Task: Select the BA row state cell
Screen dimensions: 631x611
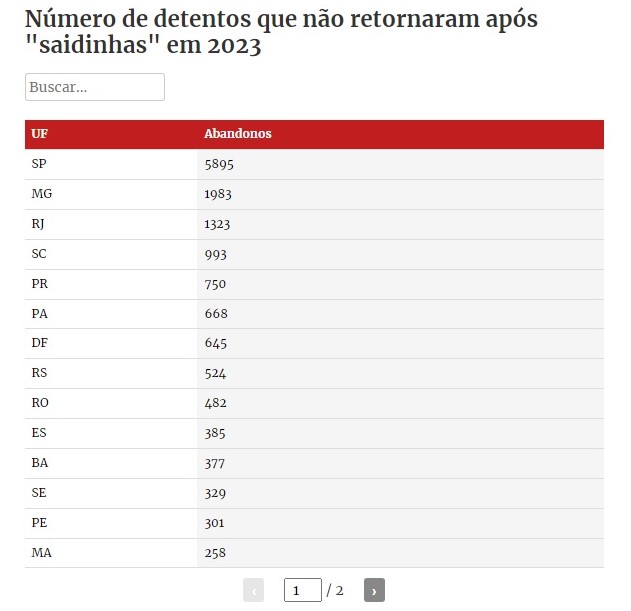Action: (x=39, y=463)
